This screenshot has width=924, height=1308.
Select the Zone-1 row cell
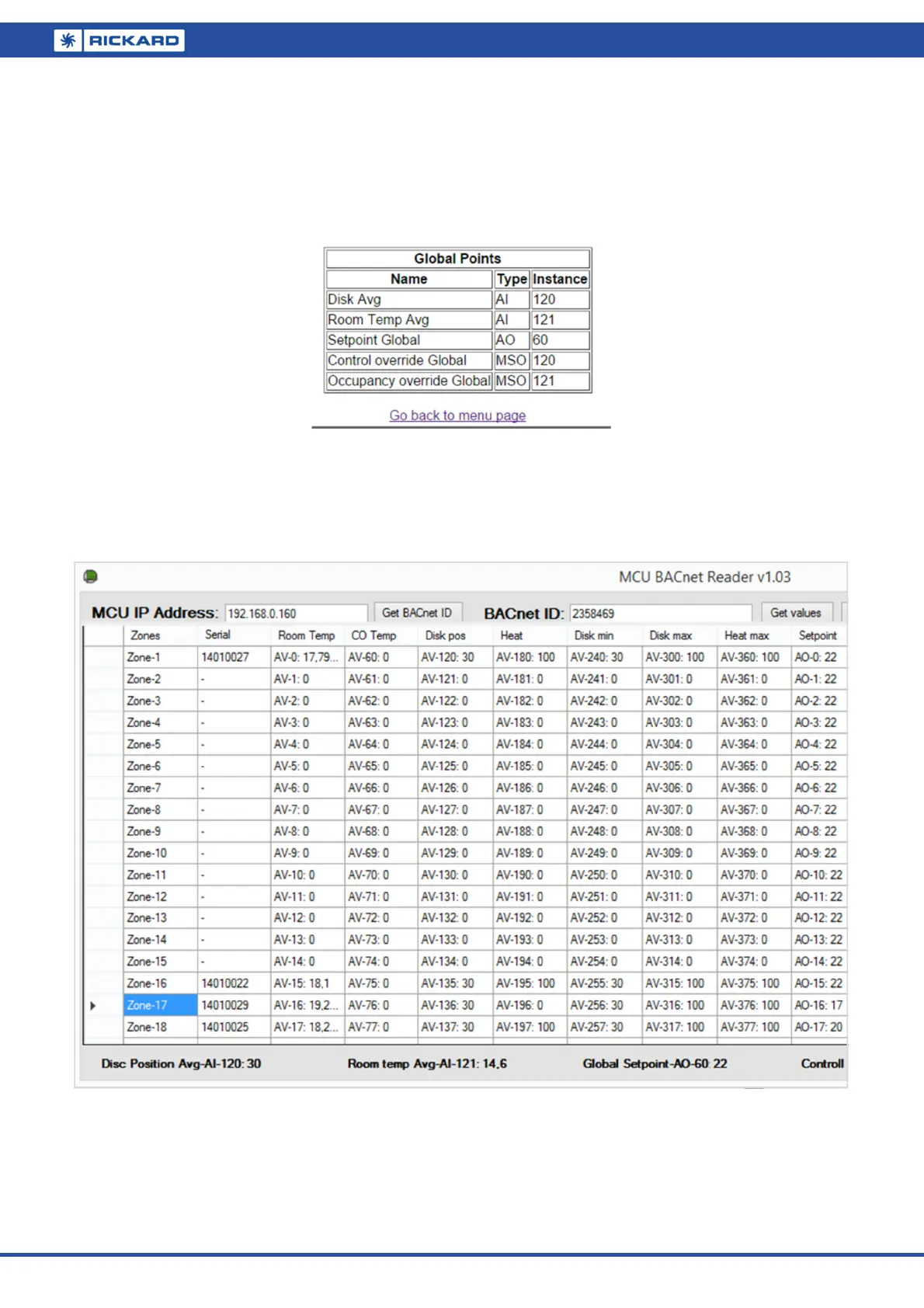click(x=161, y=657)
